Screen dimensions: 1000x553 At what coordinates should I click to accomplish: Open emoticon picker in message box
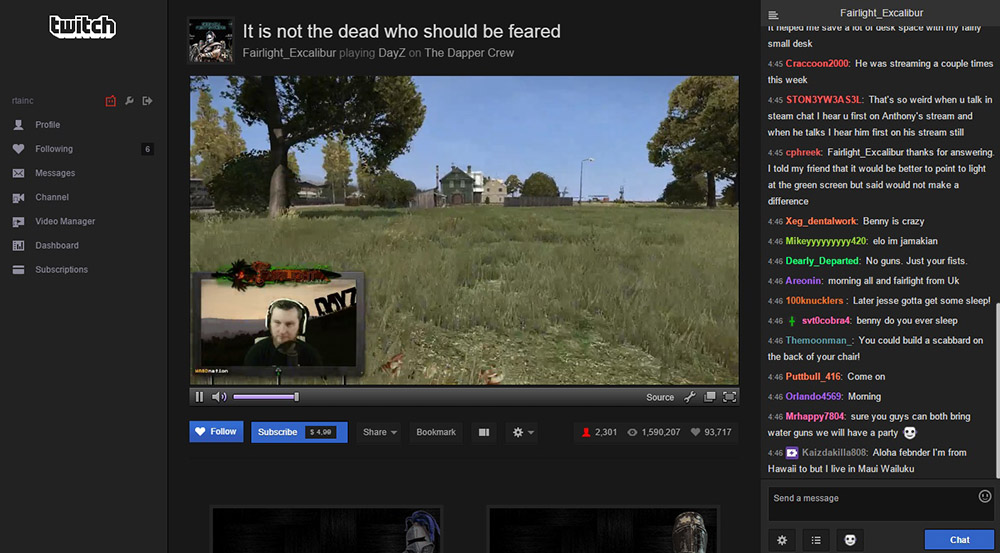985,496
